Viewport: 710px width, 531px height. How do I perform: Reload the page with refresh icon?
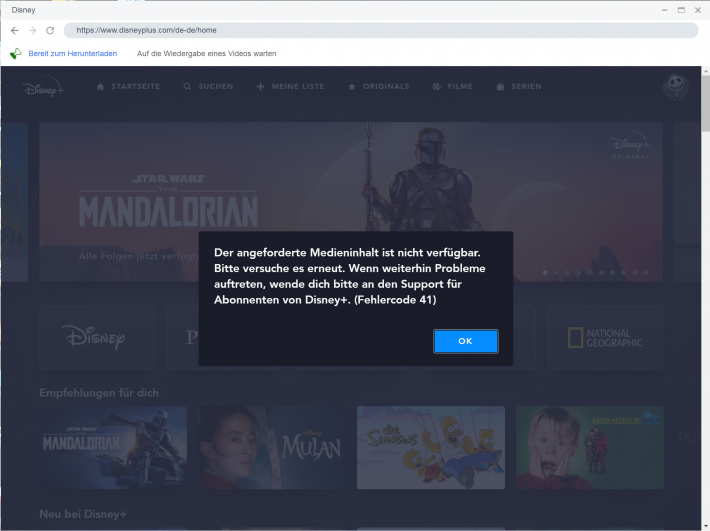pos(50,30)
